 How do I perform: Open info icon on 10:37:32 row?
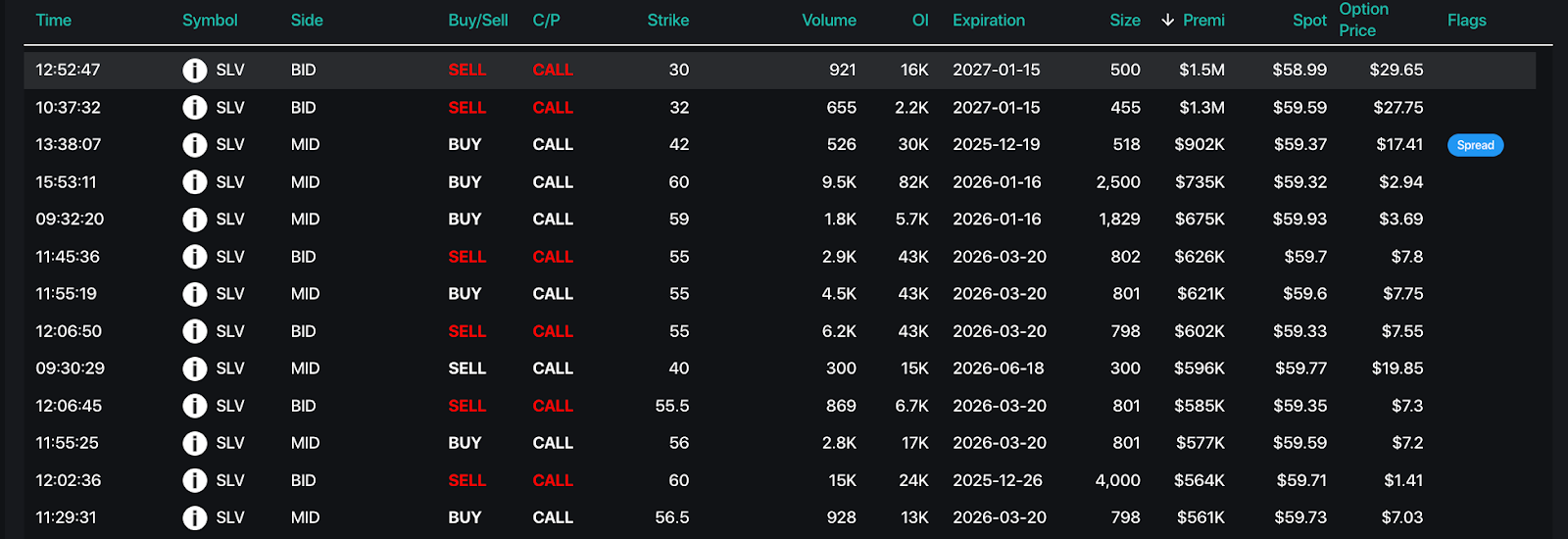click(x=195, y=108)
